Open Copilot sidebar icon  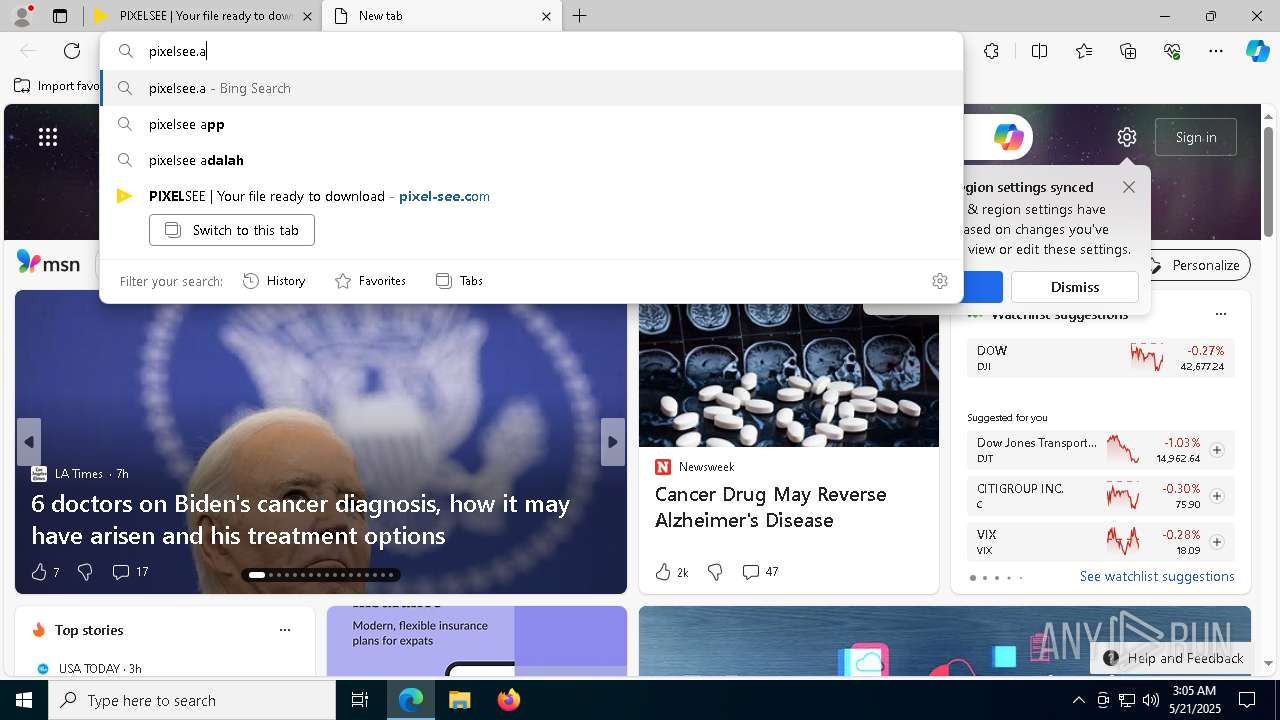[x=1257, y=51]
